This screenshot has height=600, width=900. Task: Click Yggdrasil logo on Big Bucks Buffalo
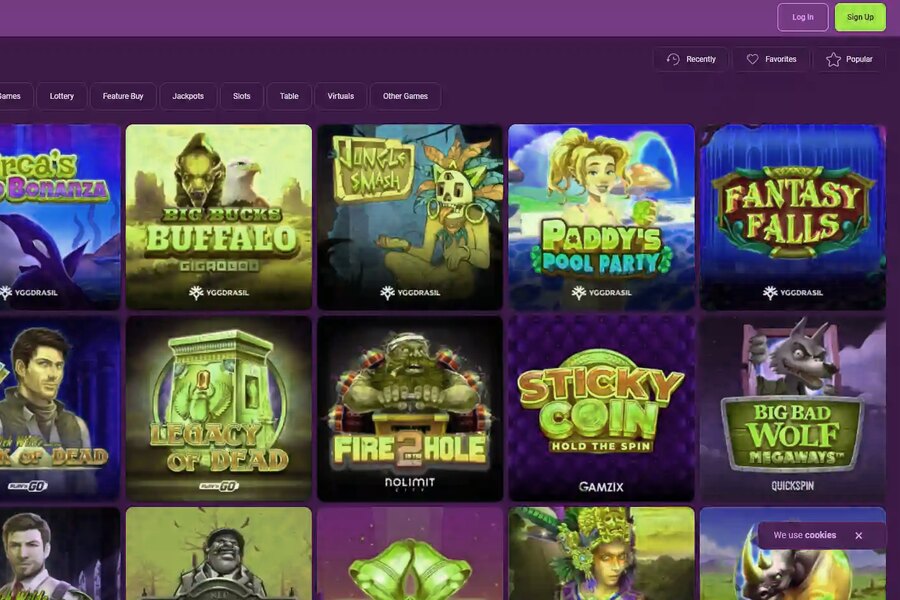pos(219,293)
